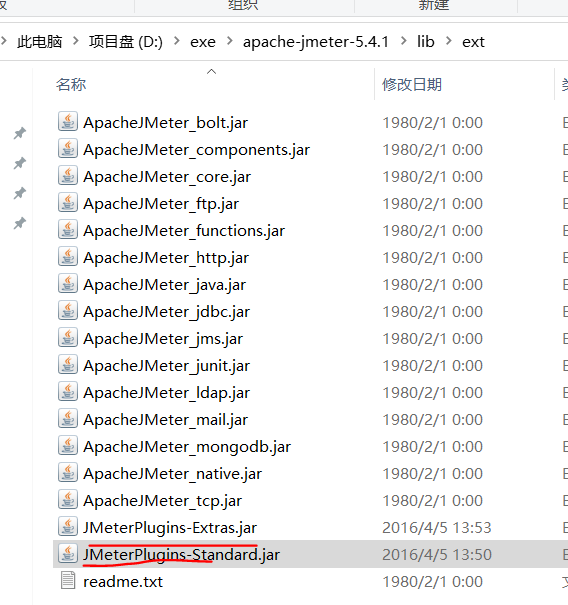Screen dimensions: 568x605
Task: Navigate to 此电脑 in the breadcrumb
Action: click(39, 42)
